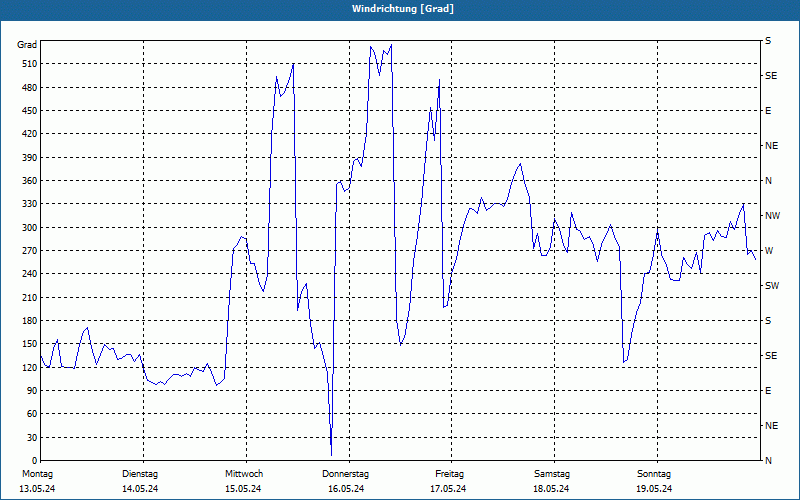Image resolution: width=800 pixels, height=500 pixels.
Task: Select the S compass label beside the 180 gridline
Action: (768, 320)
